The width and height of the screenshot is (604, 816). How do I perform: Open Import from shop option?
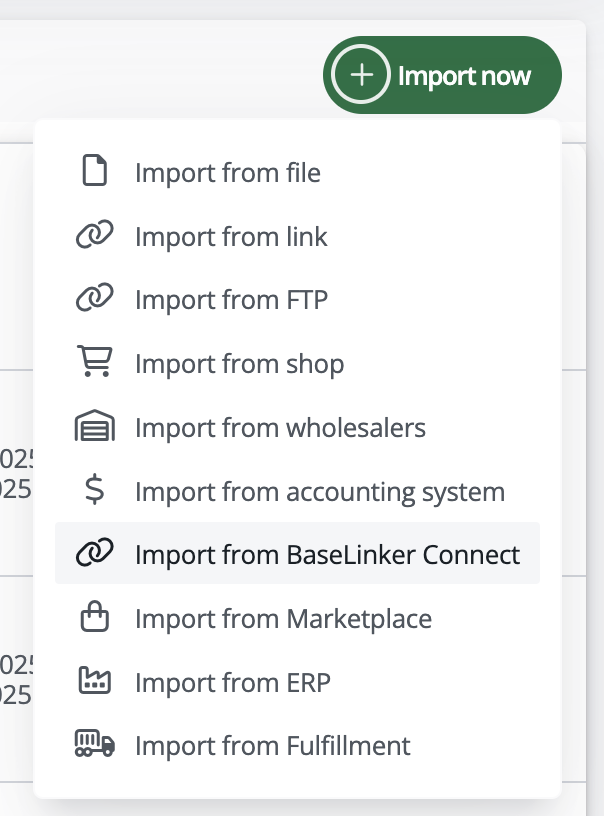(239, 364)
